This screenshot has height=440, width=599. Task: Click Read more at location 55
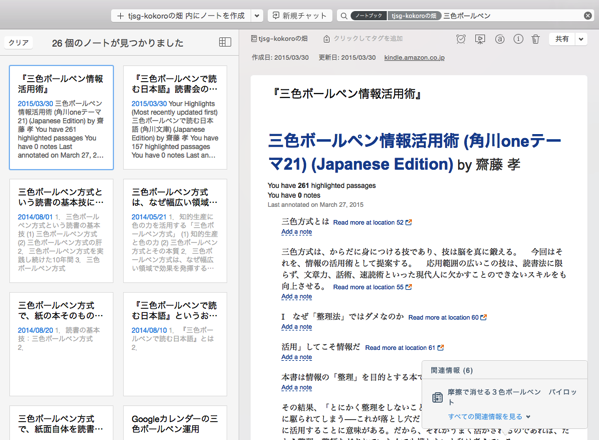click(x=368, y=287)
